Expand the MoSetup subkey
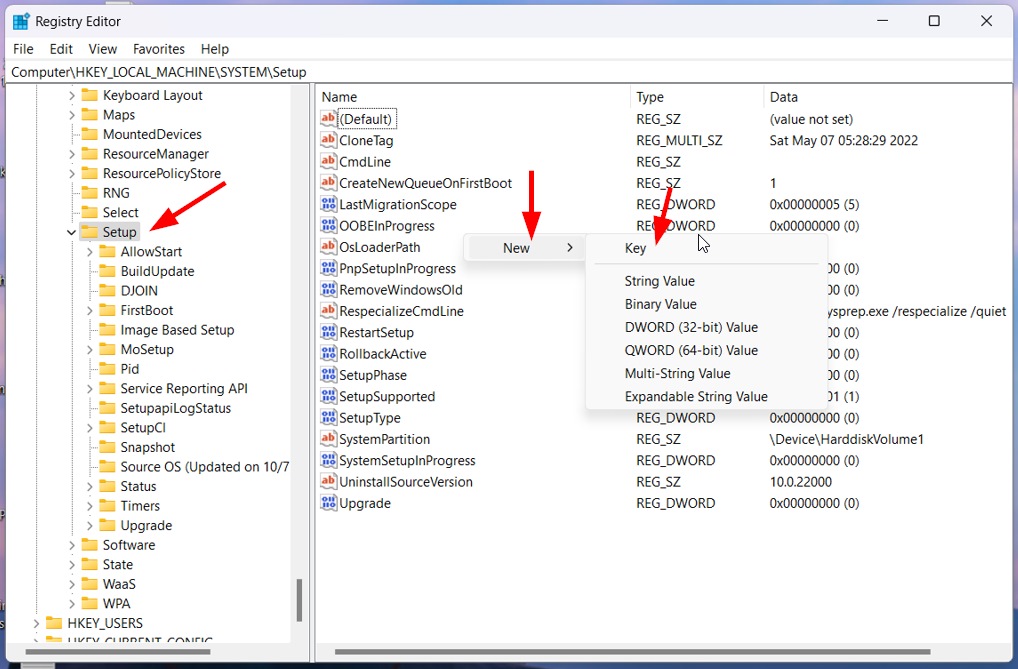The width and height of the screenshot is (1018, 669). pyautogui.click(x=90, y=349)
